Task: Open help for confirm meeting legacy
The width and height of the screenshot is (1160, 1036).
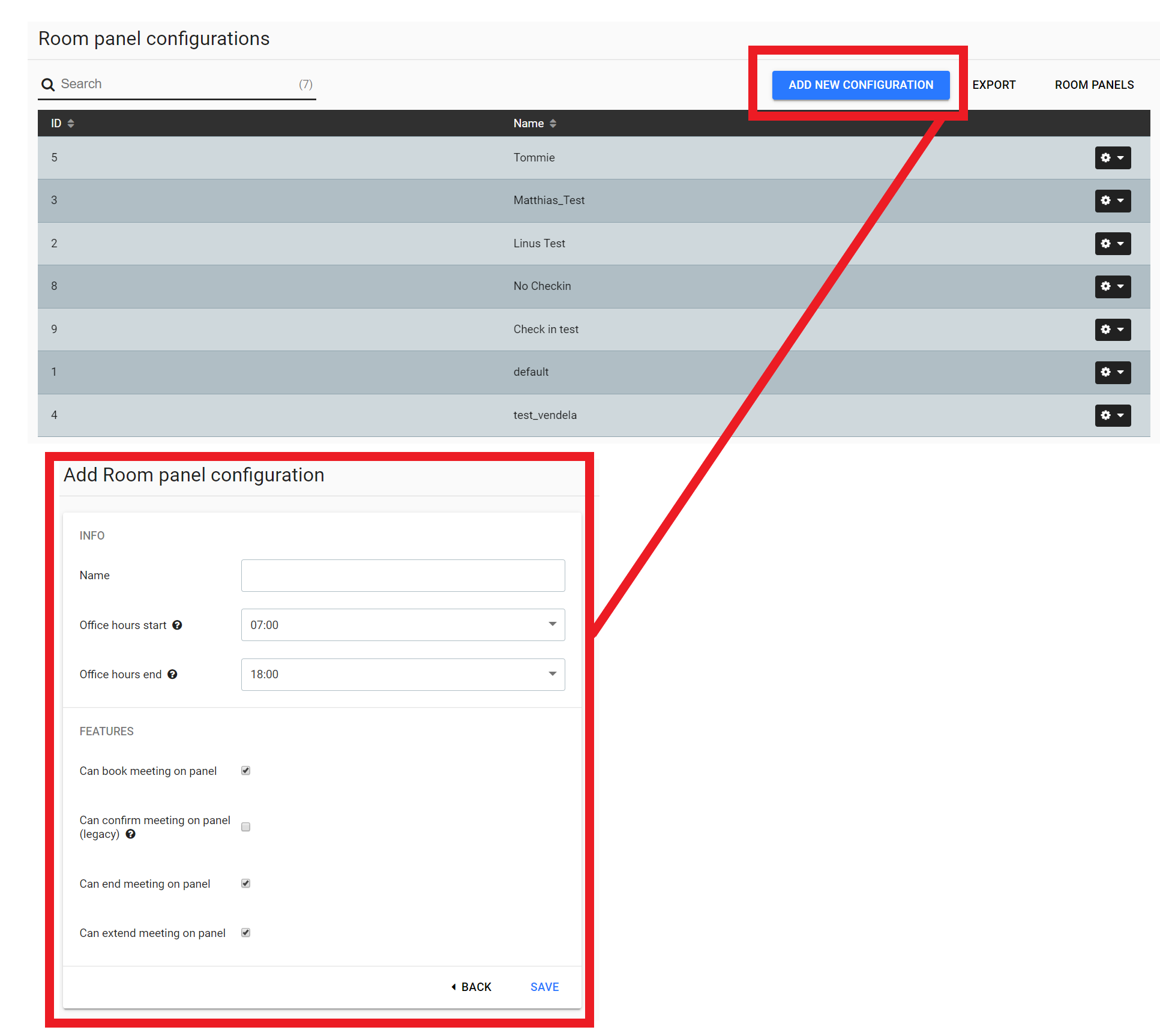Action: pyautogui.click(x=130, y=834)
